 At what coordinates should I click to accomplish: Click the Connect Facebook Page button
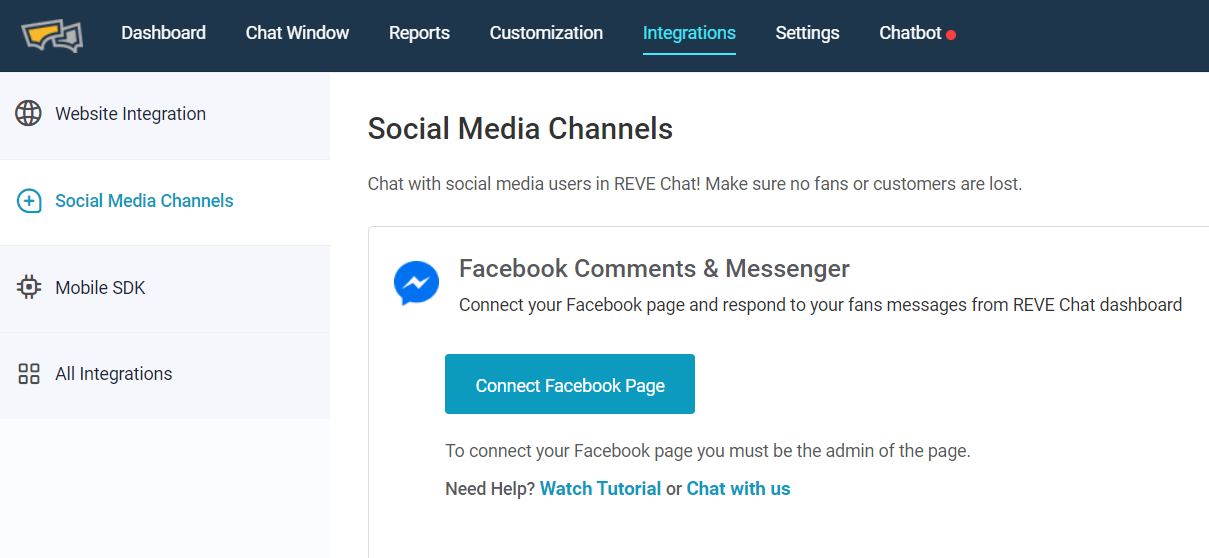point(570,384)
